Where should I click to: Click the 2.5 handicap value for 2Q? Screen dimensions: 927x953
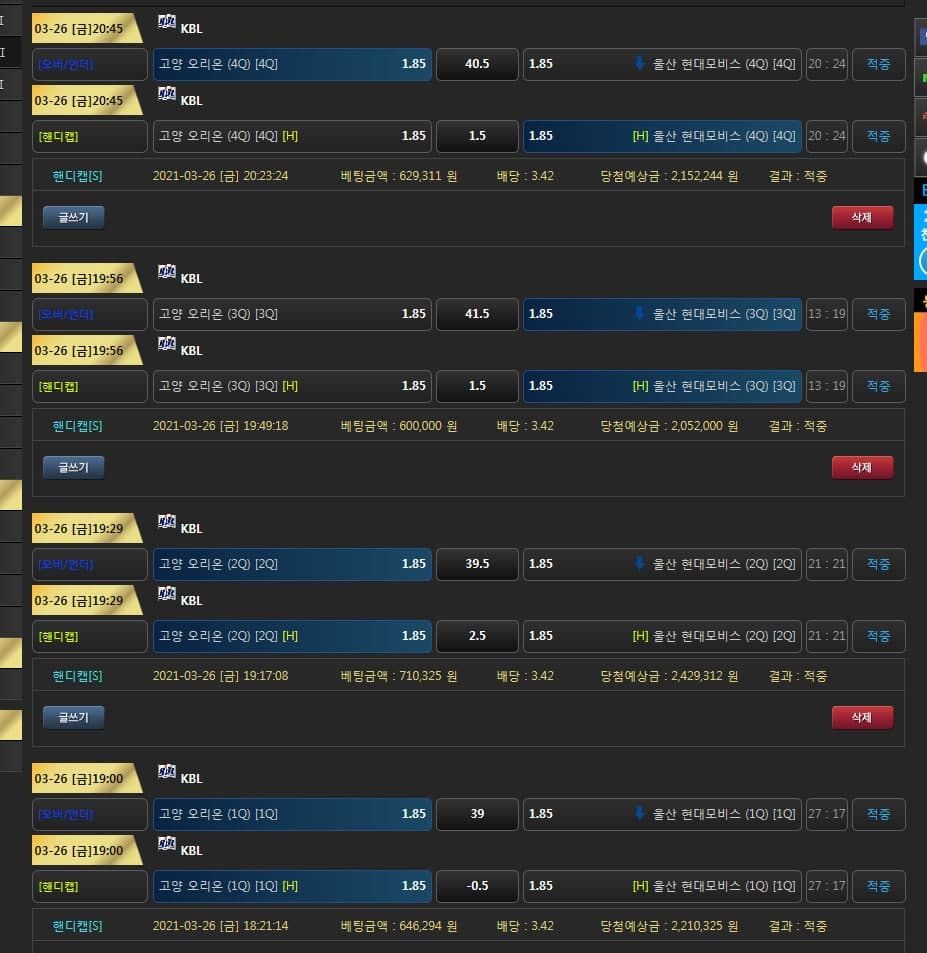coord(477,636)
